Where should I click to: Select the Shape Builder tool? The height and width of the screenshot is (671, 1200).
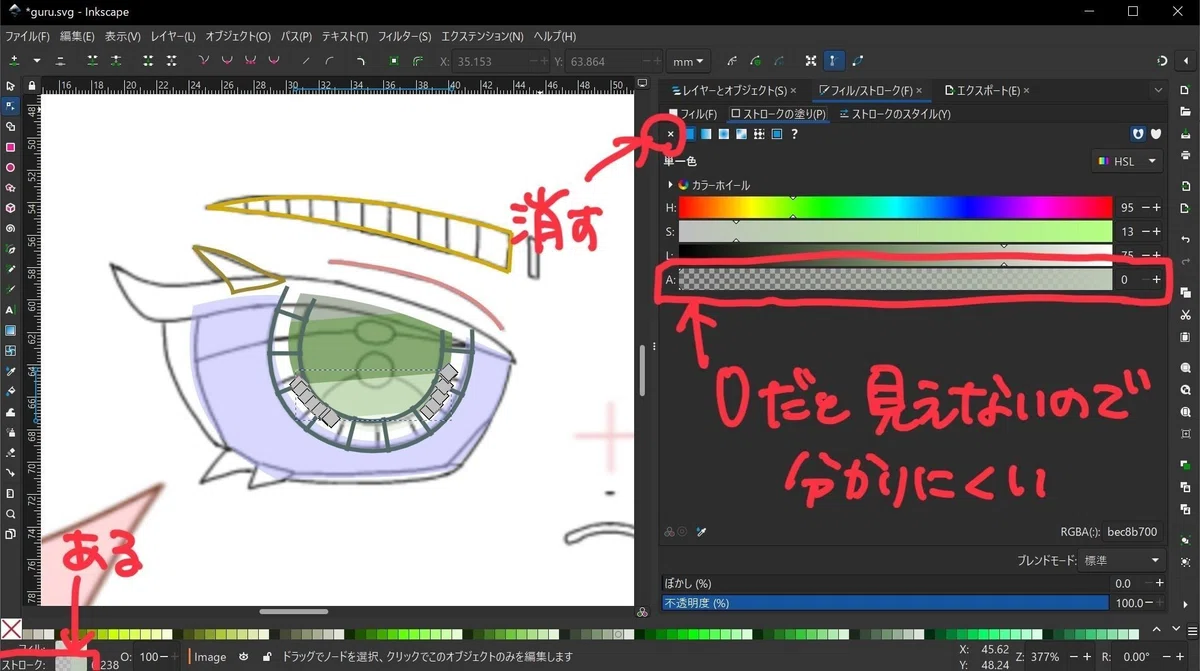pyautogui.click(x=10, y=127)
